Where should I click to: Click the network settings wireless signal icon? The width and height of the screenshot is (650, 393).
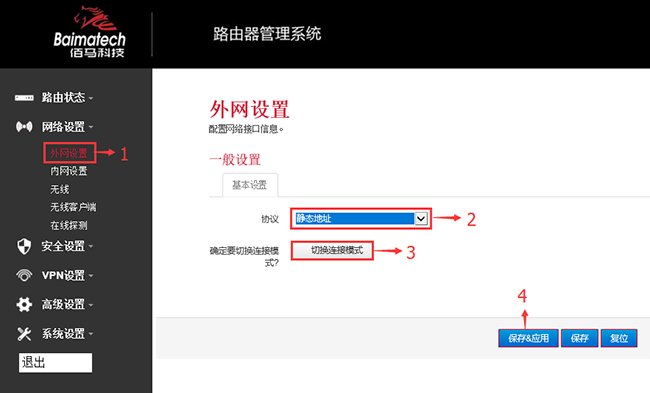pos(24,126)
